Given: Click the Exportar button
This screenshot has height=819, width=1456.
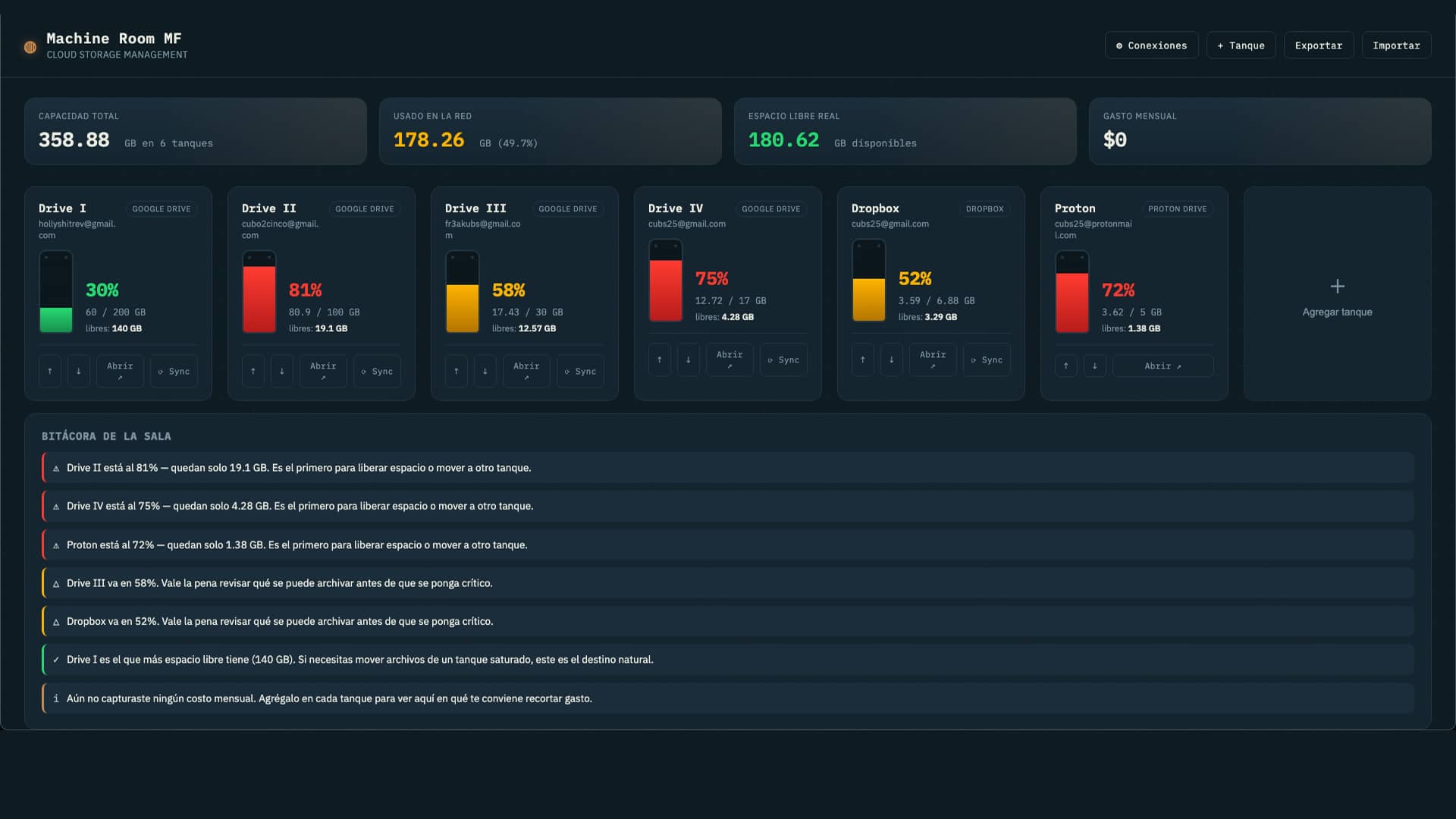Looking at the screenshot, I should (1319, 45).
